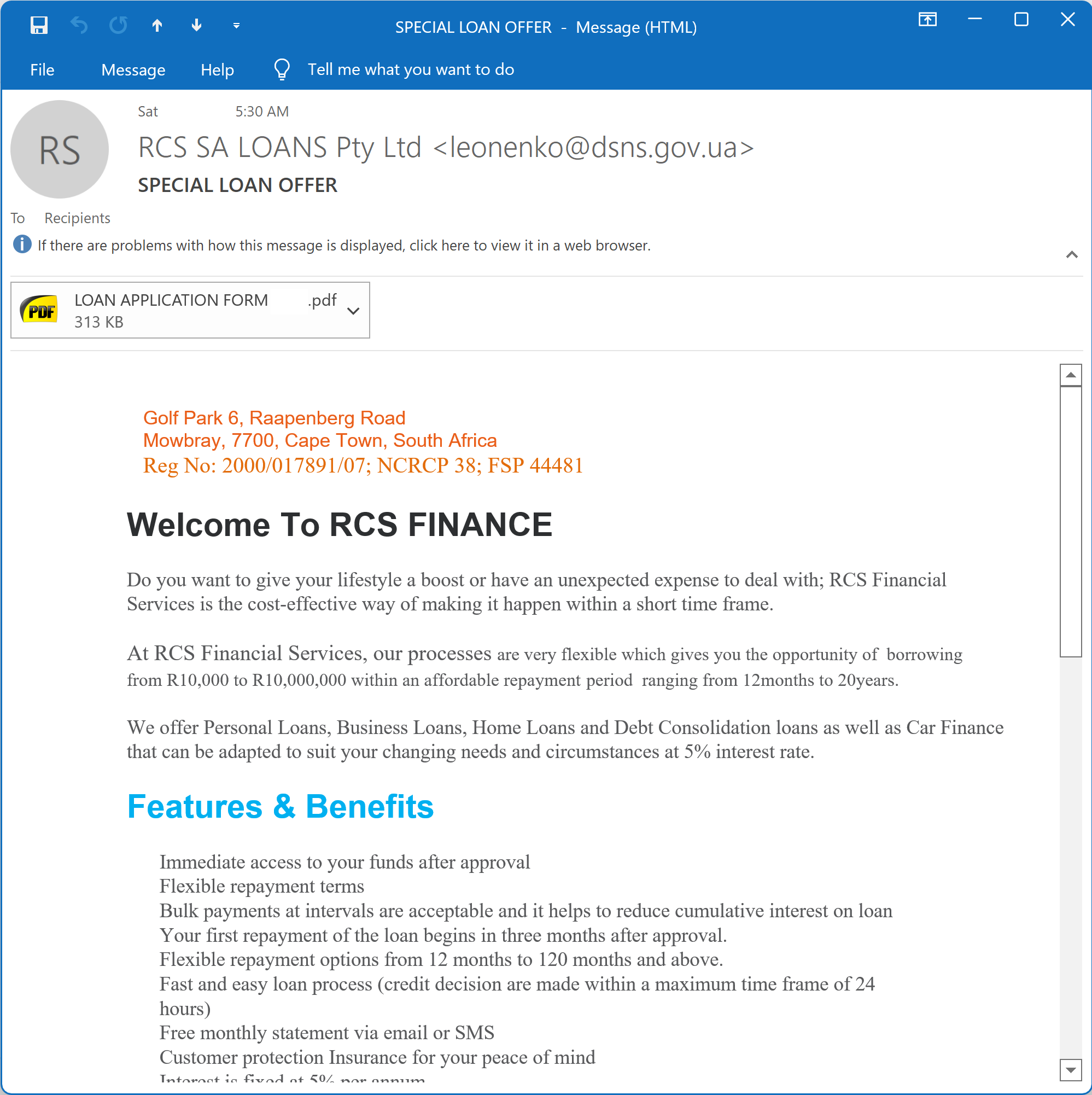Click the Free monthly statement via email or SMS line
The image size is (1092, 1095).
[x=327, y=1033]
